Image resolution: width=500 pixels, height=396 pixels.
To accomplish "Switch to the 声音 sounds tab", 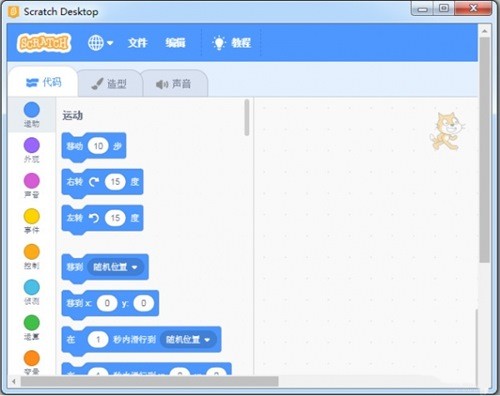I will click(174, 84).
